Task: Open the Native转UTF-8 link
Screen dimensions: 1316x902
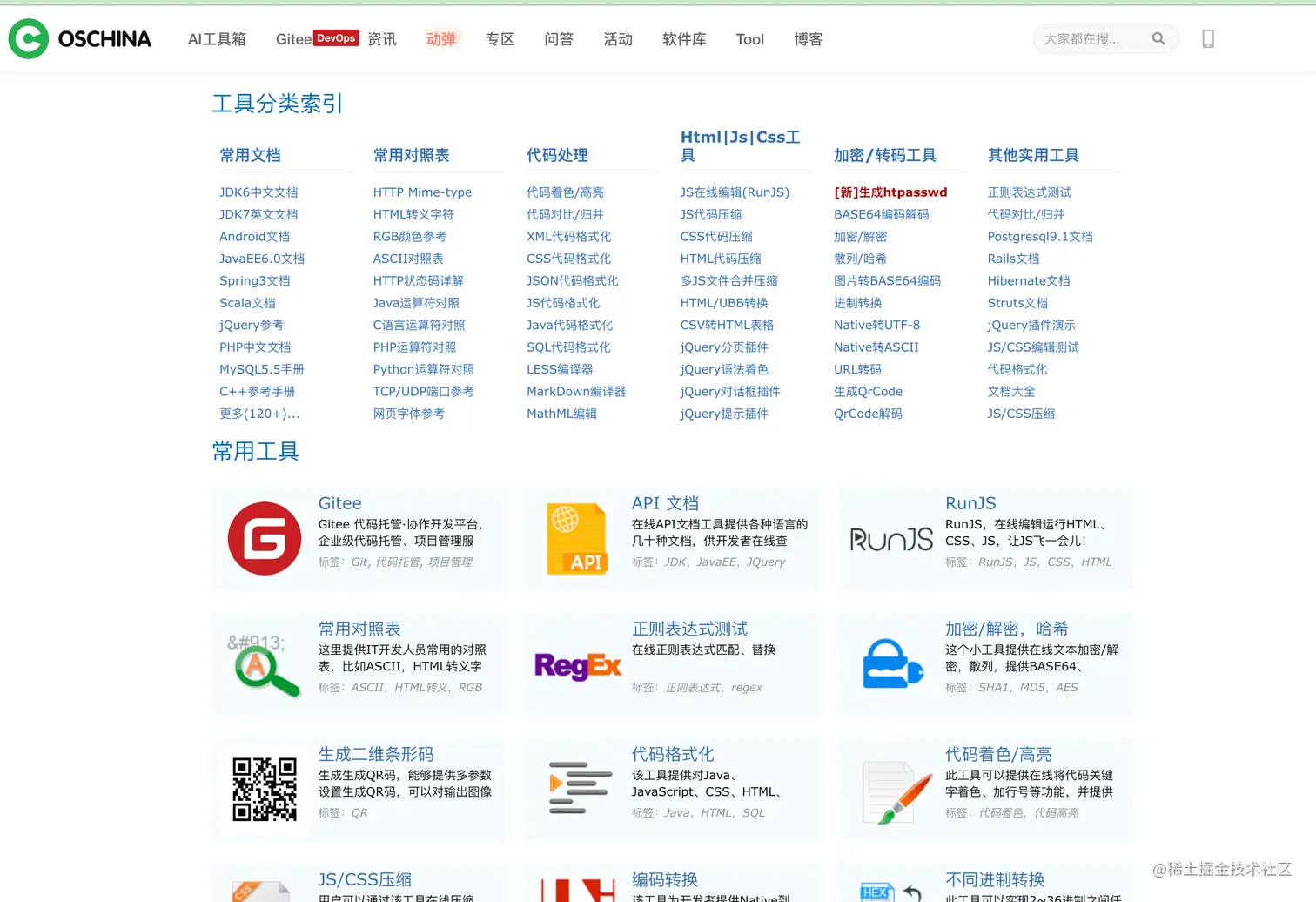Action: (x=876, y=325)
